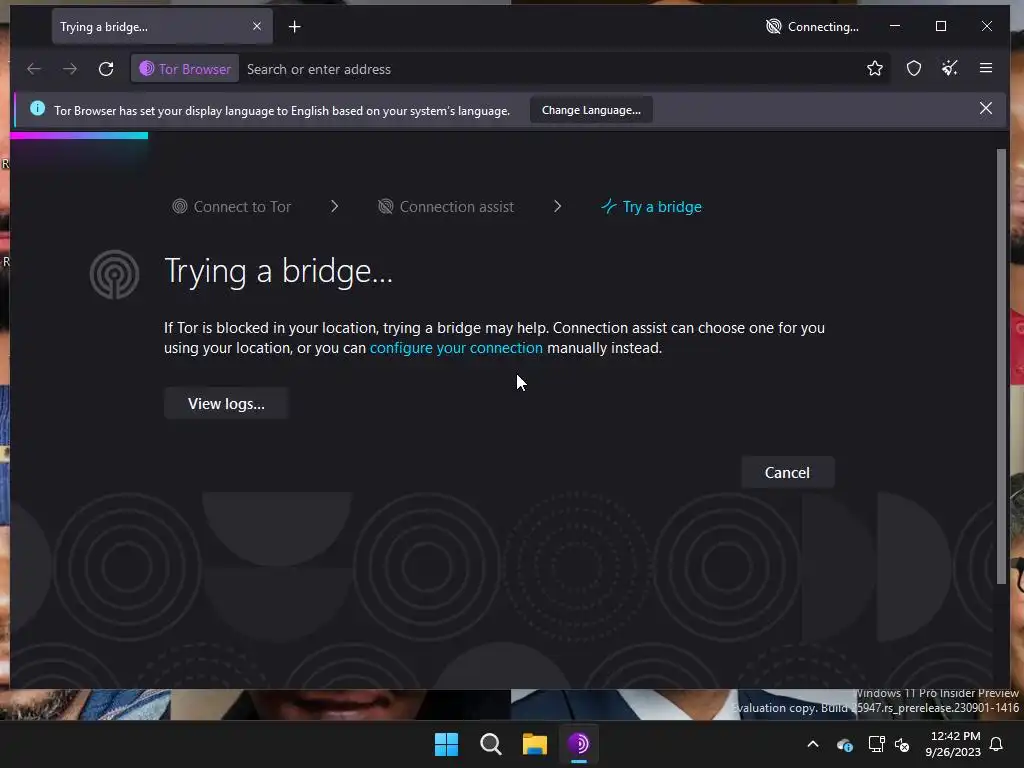Click the connection progress bar
The height and width of the screenshot is (768, 1024).
coord(79,136)
